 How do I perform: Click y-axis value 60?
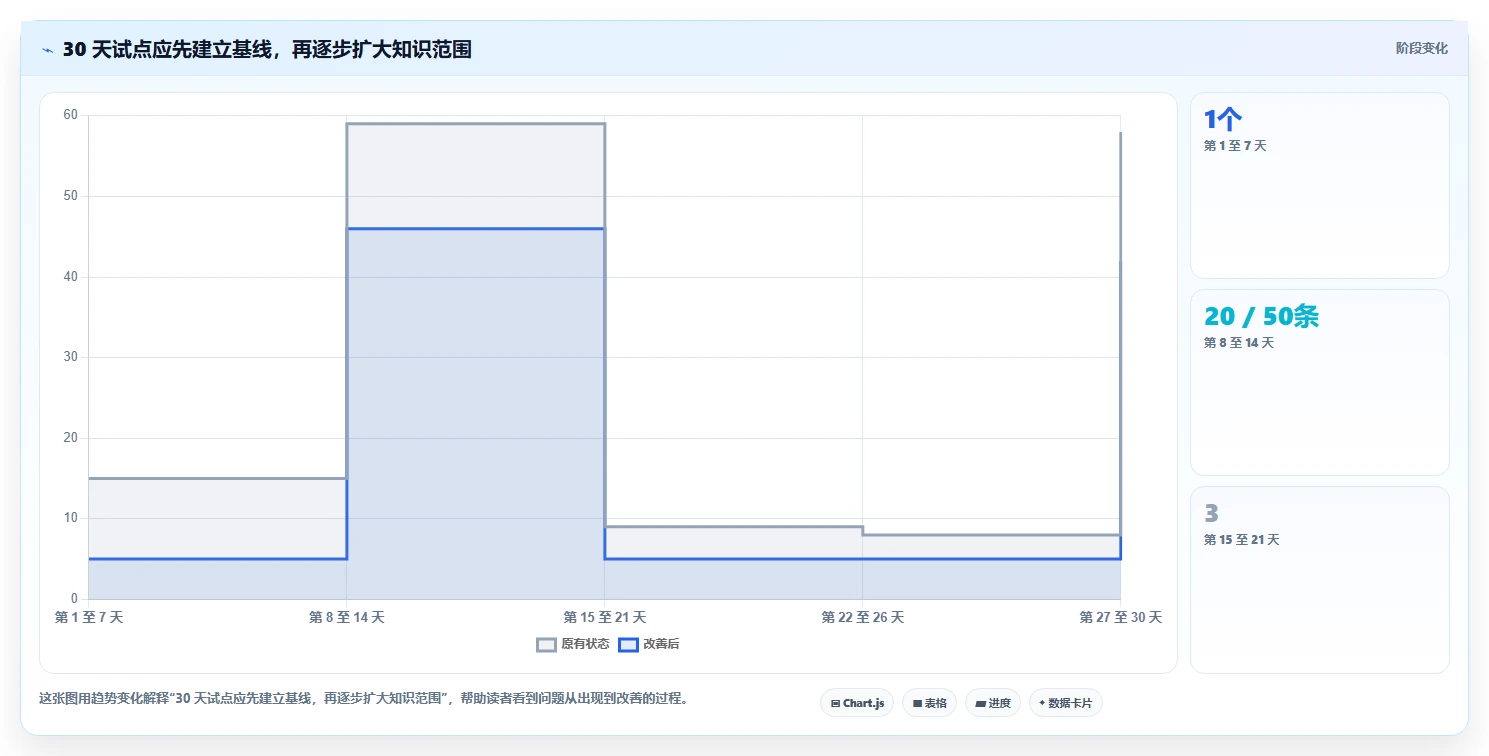click(70, 115)
